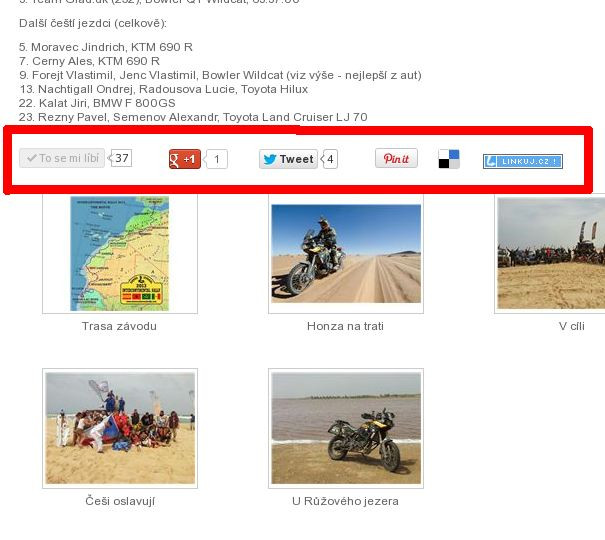Click the 'V cíli' caption
The height and width of the screenshot is (540, 605).
tap(572, 326)
